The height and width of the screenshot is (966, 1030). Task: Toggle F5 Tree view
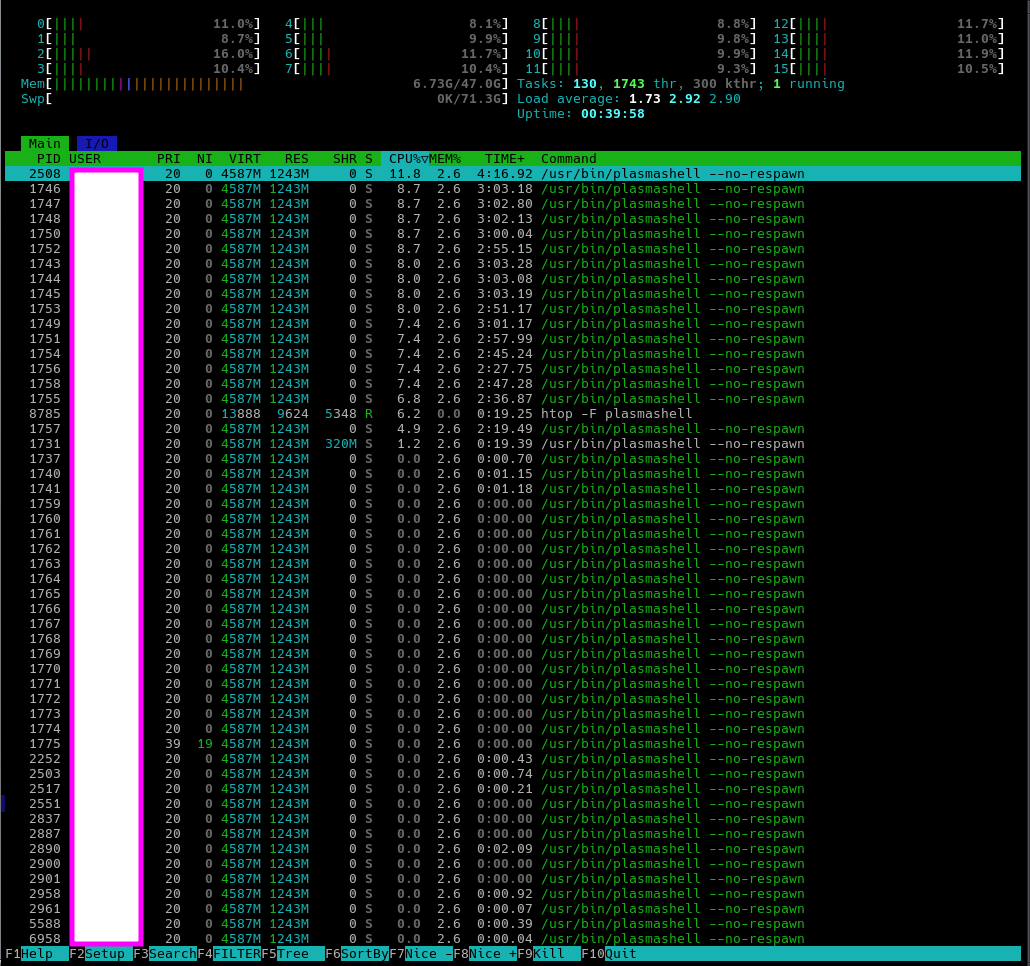pyautogui.click(x=293, y=954)
